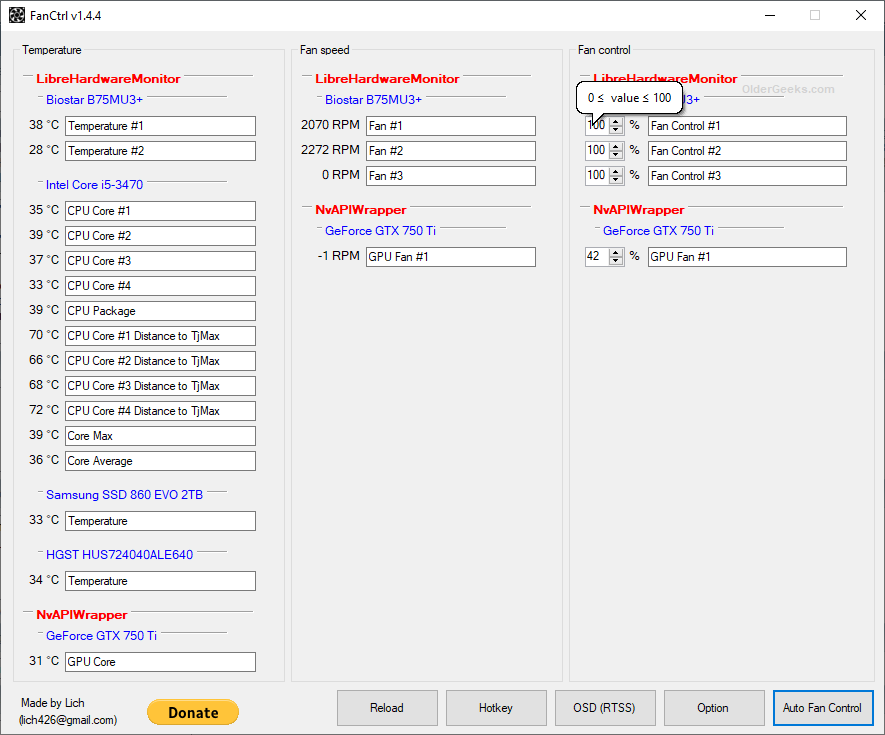
Task: Focus the Fan Control #3 percentage value field
Action: [x=597, y=176]
